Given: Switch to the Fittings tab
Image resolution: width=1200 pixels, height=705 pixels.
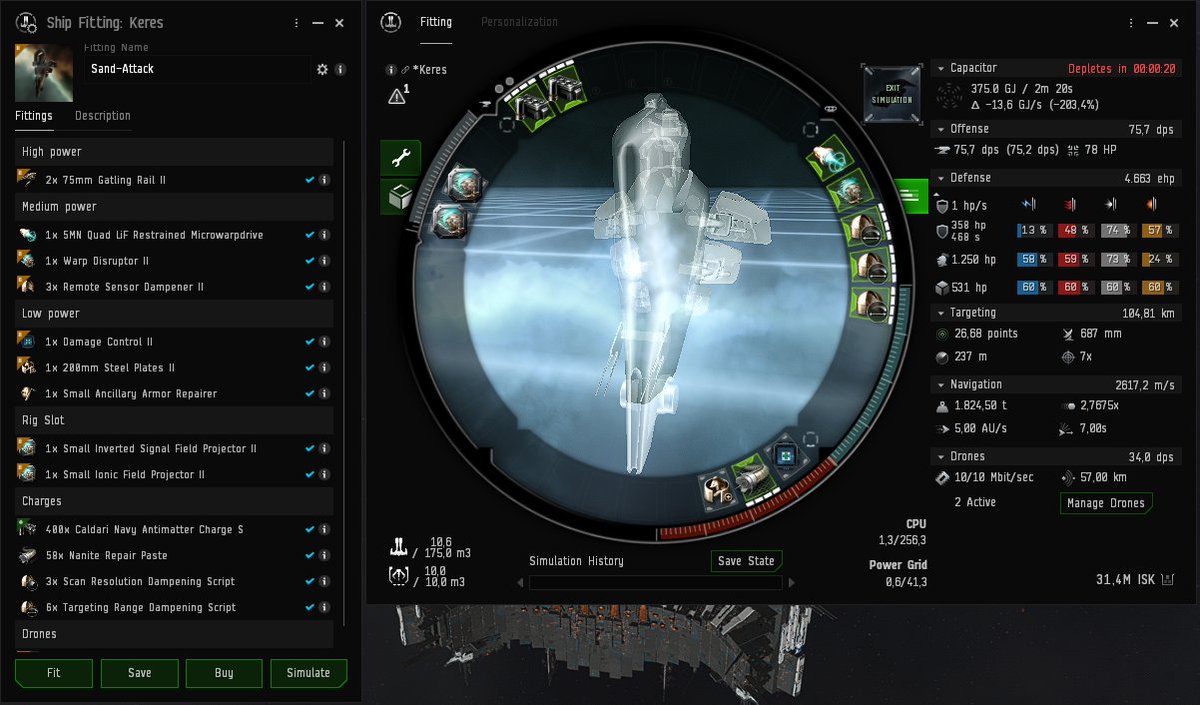Looking at the screenshot, I should coord(33,116).
